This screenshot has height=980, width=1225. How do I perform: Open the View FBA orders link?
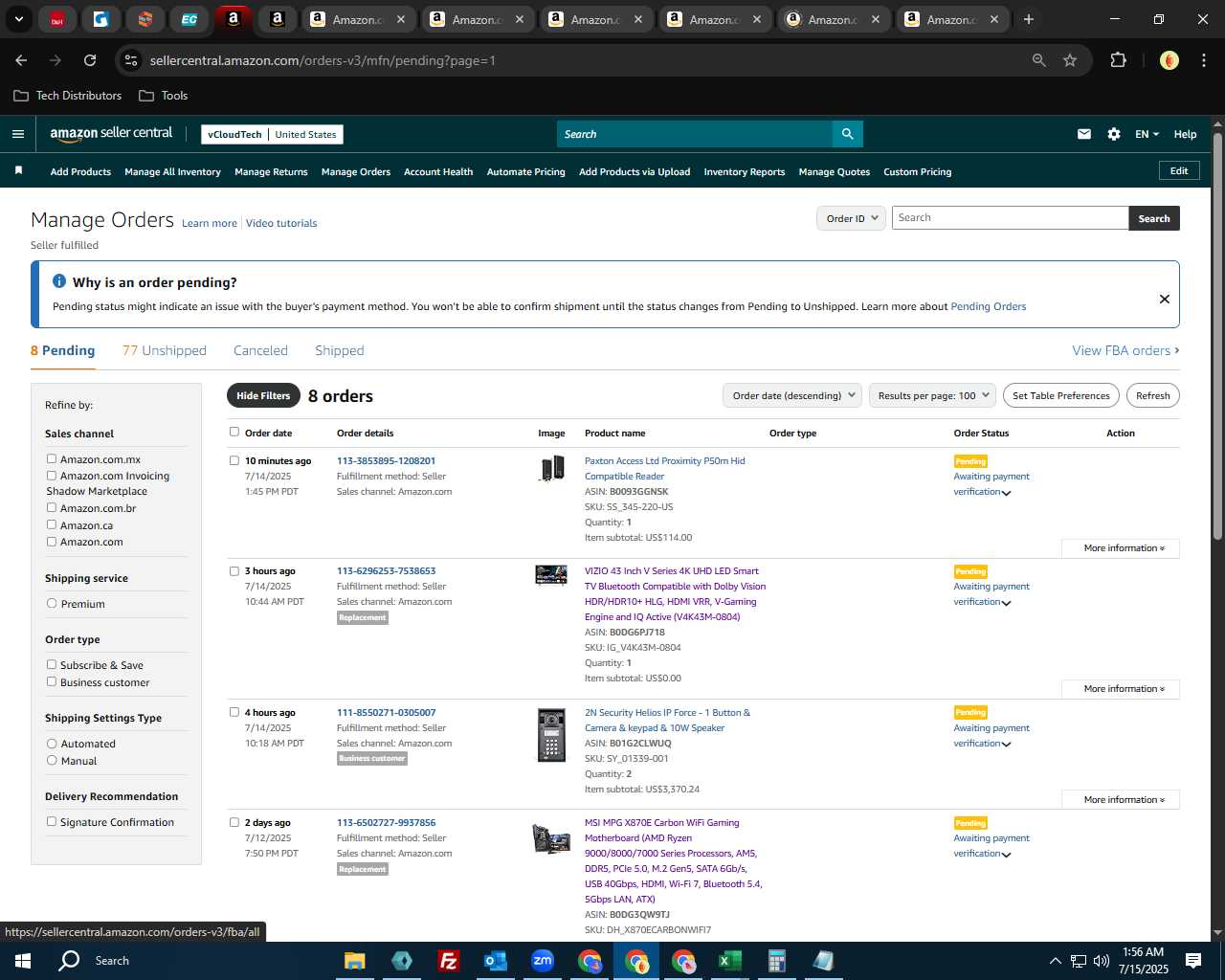click(1125, 350)
